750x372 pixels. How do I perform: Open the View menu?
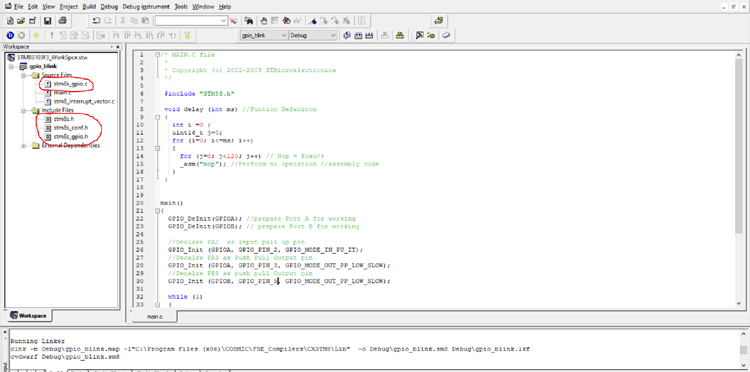point(48,7)
